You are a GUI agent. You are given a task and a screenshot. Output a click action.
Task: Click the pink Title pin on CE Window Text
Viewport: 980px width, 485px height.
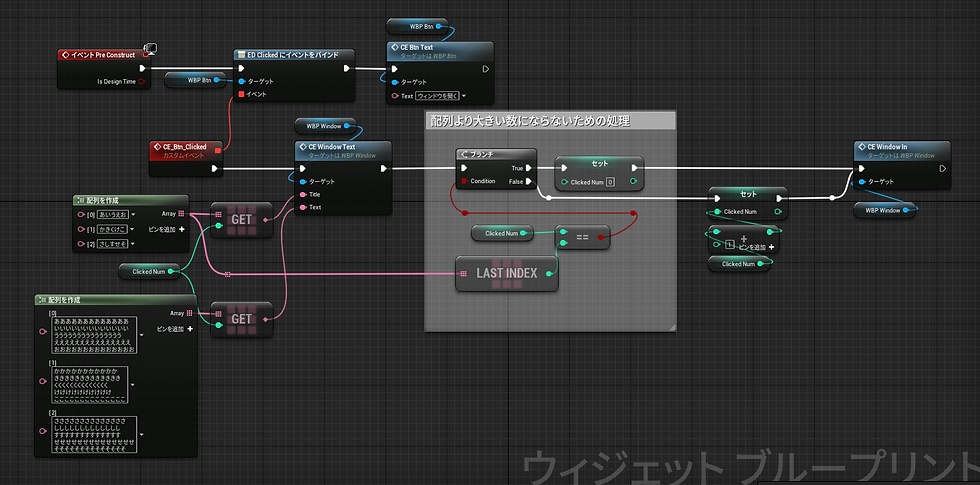click(x=303, y=194)
